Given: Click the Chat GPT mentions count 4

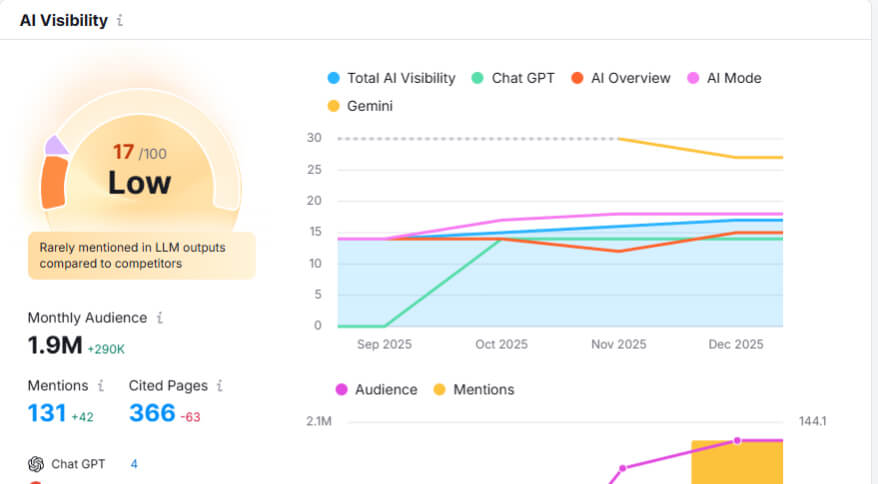Looking at the screenshot, I should 134,464.
